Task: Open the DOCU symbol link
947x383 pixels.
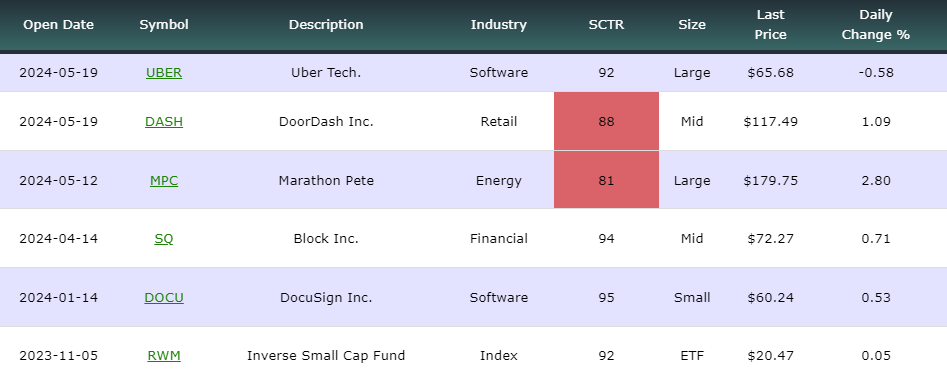Action: point(164,298)
